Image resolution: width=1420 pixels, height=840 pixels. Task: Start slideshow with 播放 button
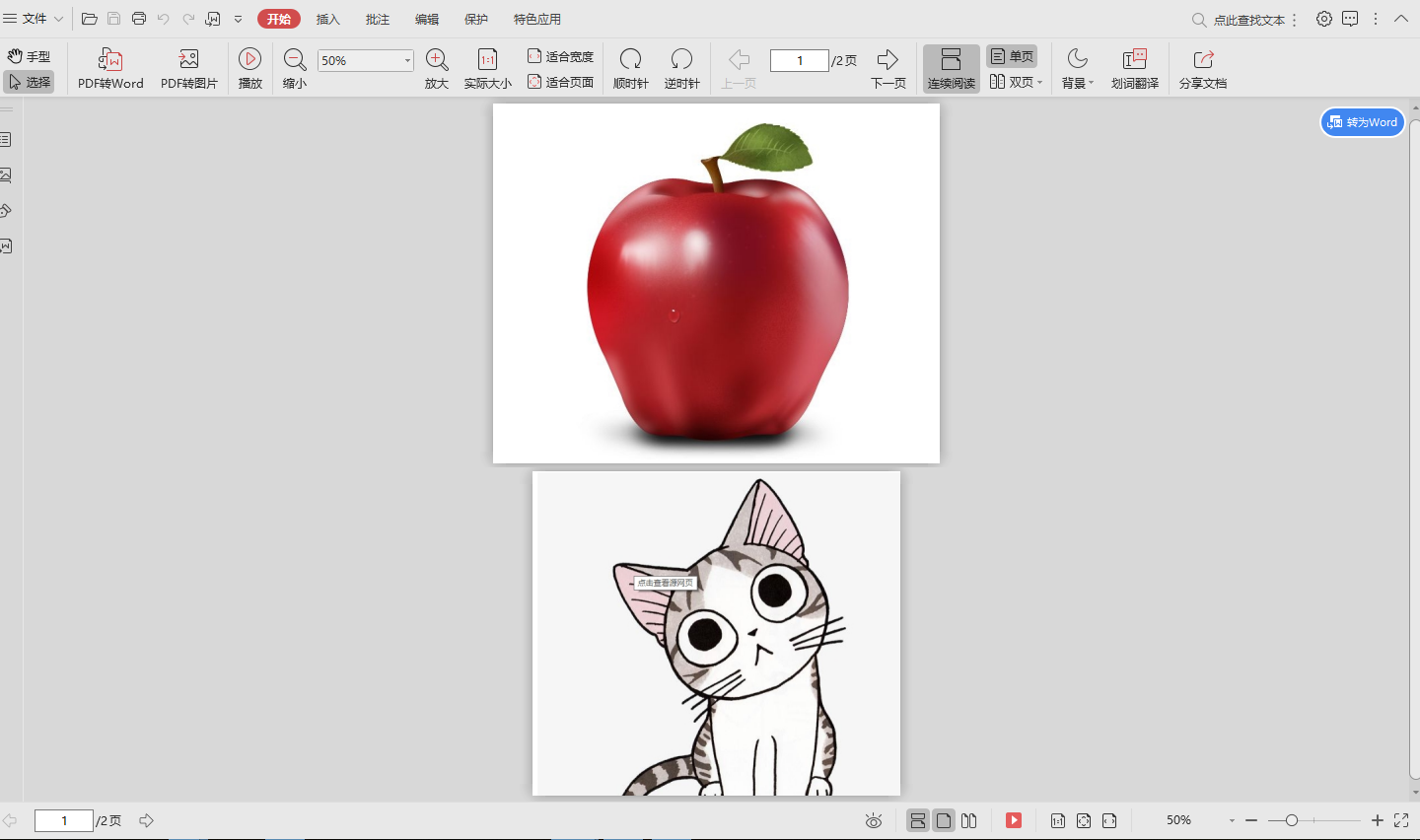[x=250, y=69]
